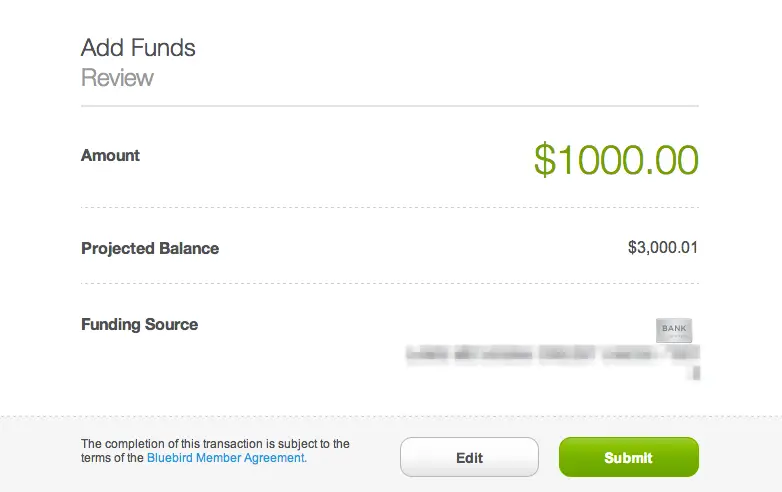Click the Funding Source label
The image size is (782, 492).
coord(140,325)
